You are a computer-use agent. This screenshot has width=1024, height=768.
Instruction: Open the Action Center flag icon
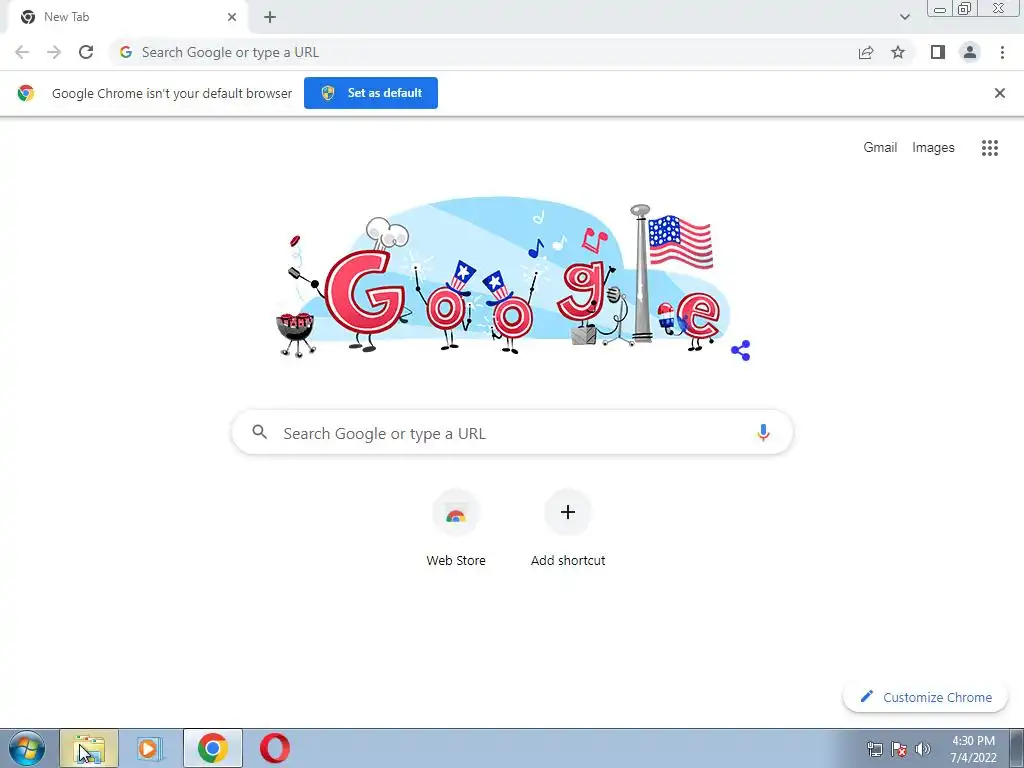899,750
